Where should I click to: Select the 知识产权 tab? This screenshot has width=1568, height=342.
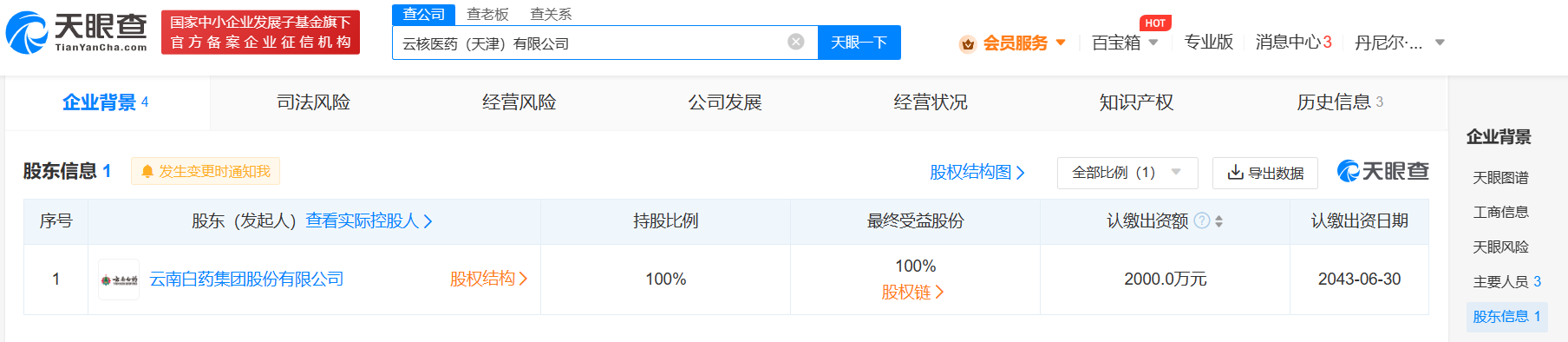[1136, 102]
